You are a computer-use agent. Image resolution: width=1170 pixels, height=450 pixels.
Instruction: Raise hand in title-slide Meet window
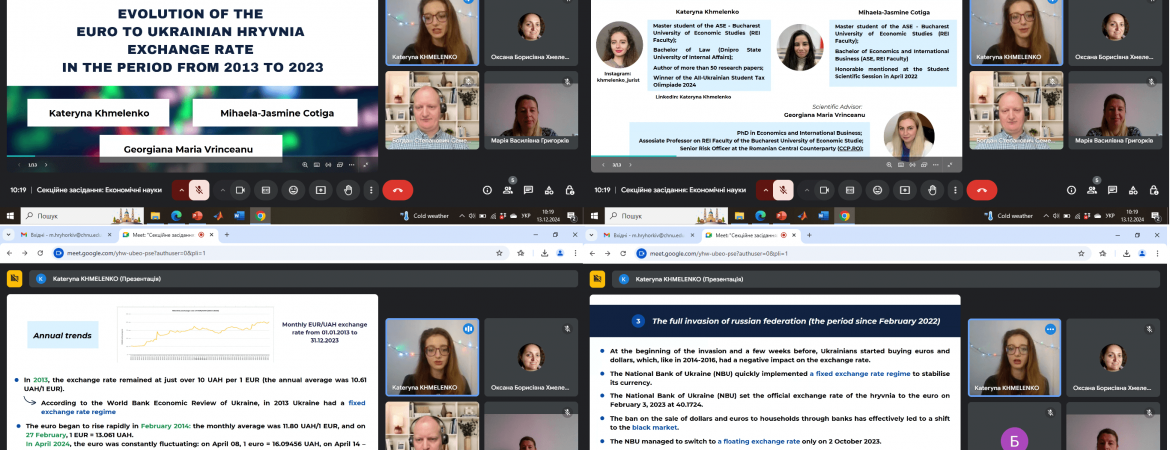(348, 190)
